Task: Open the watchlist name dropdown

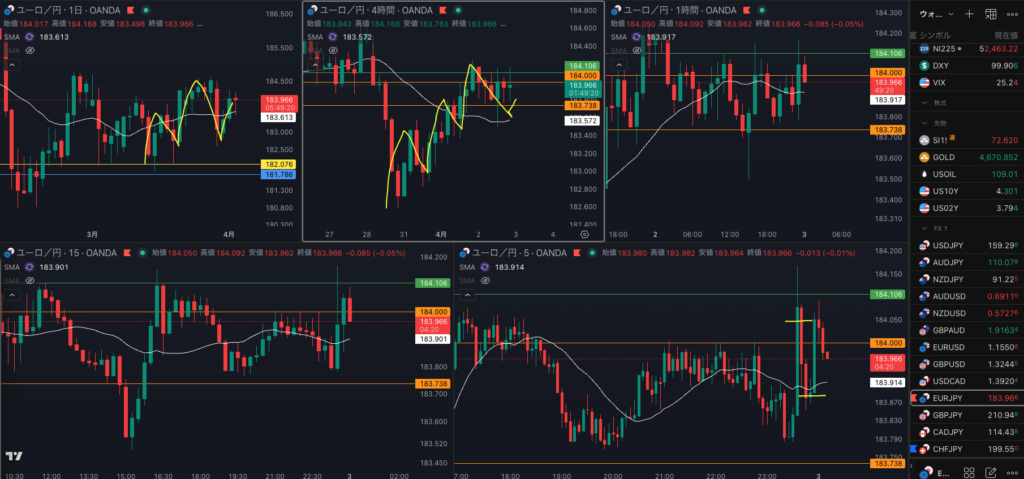Action: coord(937,14)
